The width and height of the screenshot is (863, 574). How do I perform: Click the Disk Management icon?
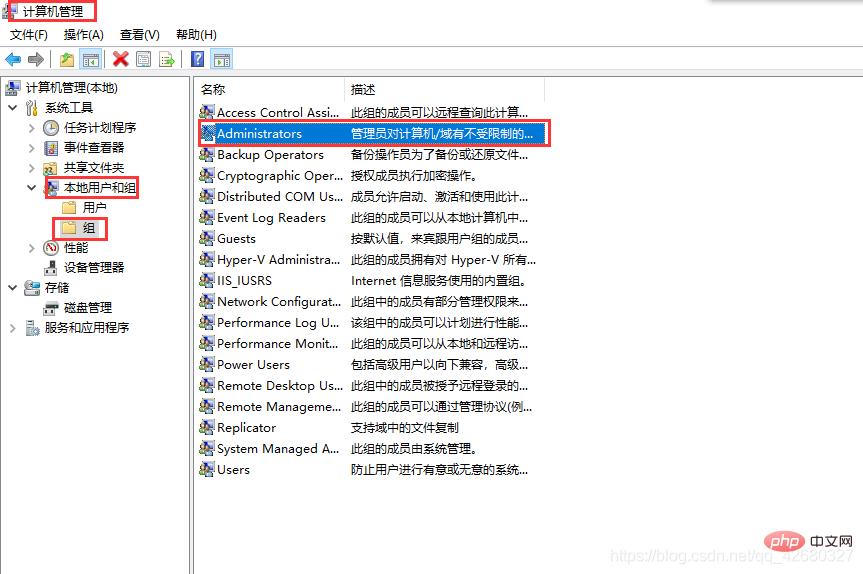(51, 308)
